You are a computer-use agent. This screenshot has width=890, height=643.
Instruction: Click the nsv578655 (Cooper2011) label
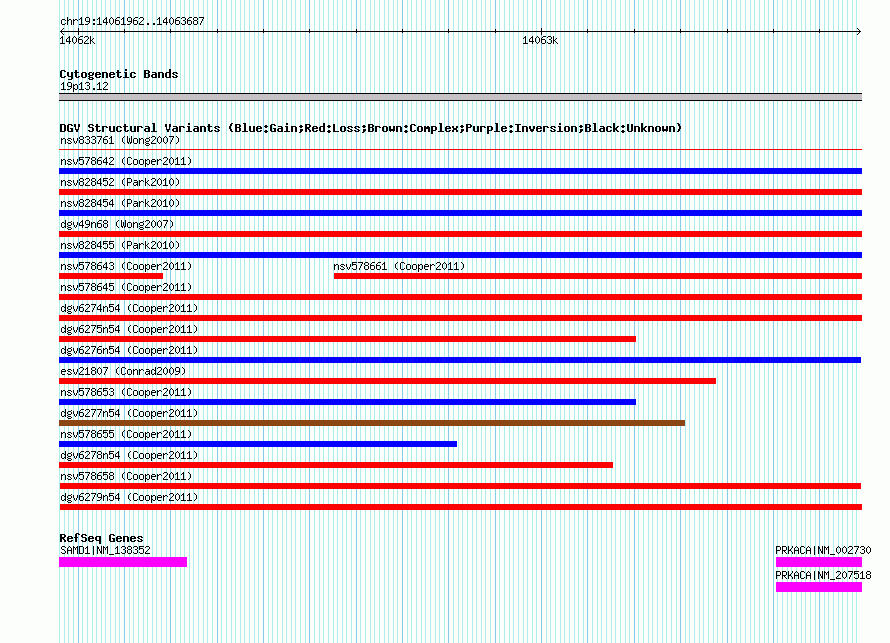point(126,434)
